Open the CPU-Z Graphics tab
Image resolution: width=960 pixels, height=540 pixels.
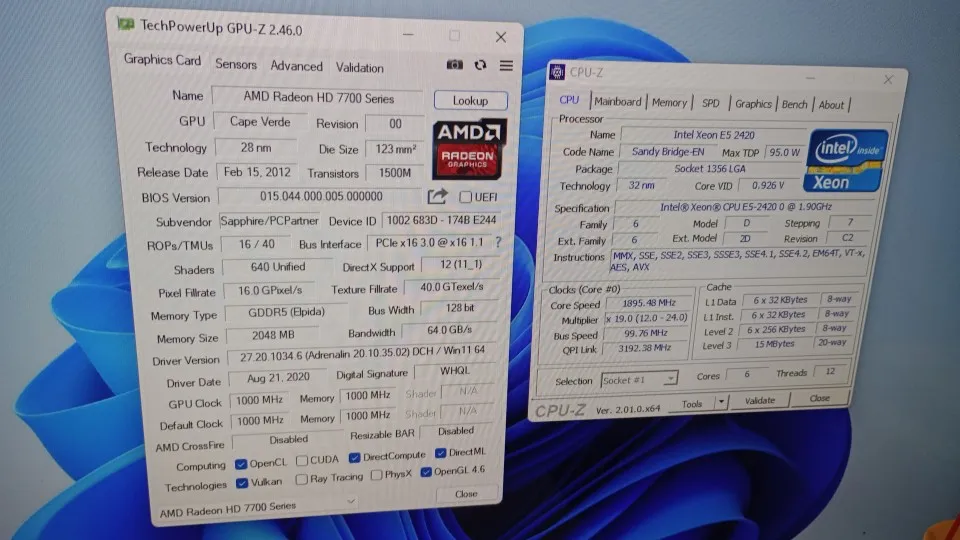point(753,104)
